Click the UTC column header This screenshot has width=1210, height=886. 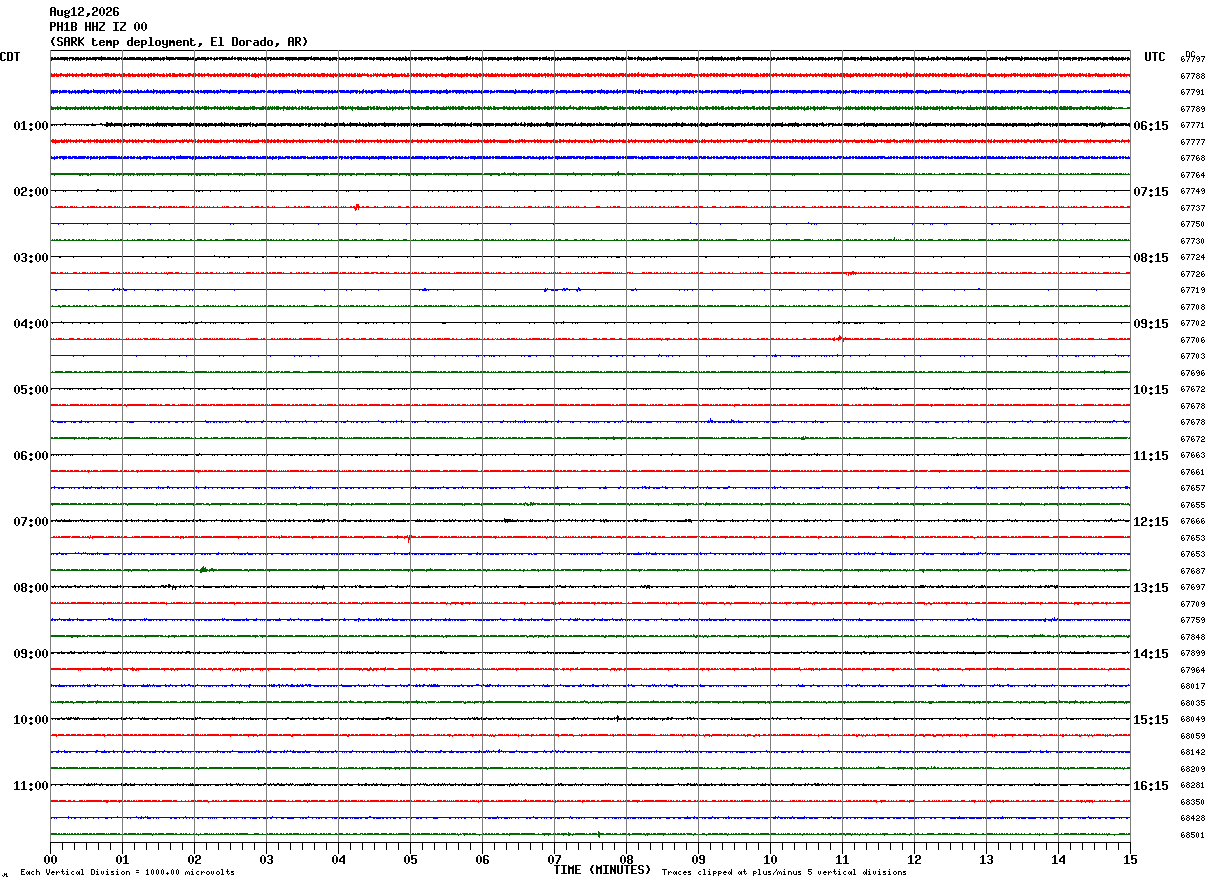tap(1155, 57)
